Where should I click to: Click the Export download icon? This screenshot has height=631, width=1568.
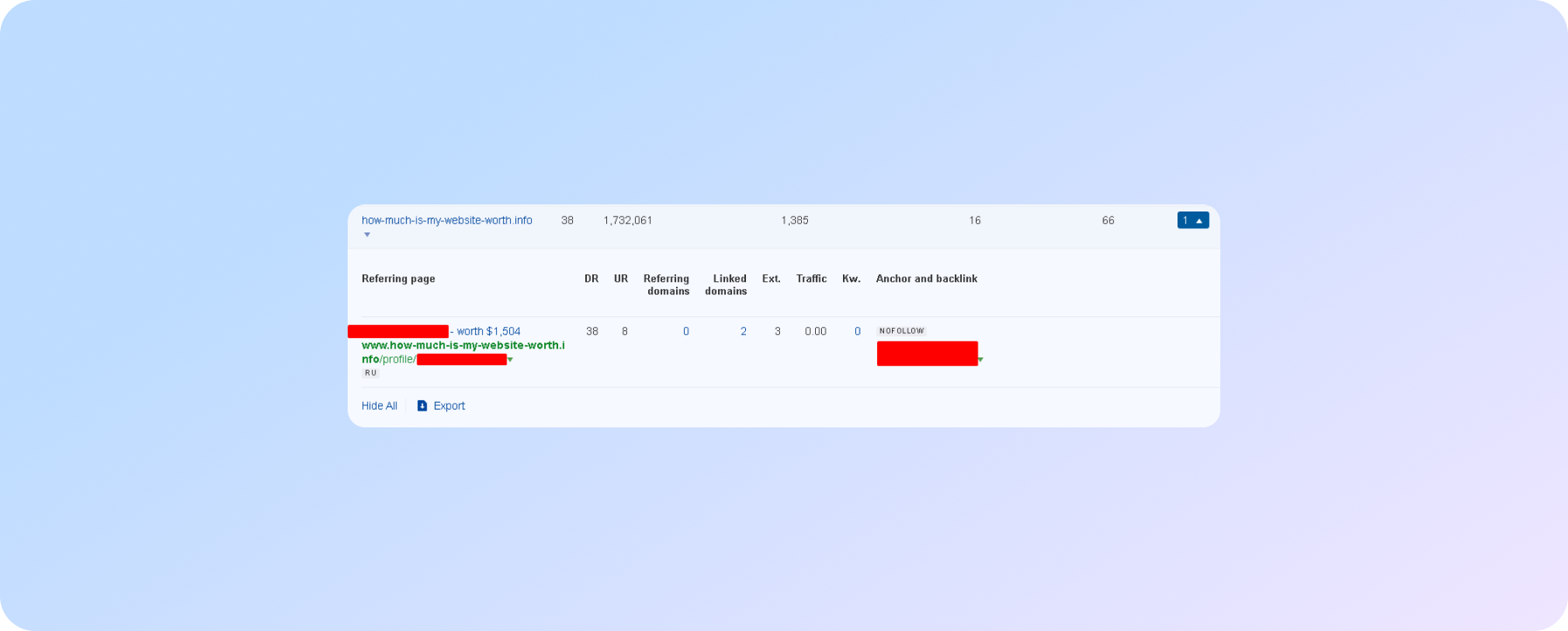pos(422,406)
